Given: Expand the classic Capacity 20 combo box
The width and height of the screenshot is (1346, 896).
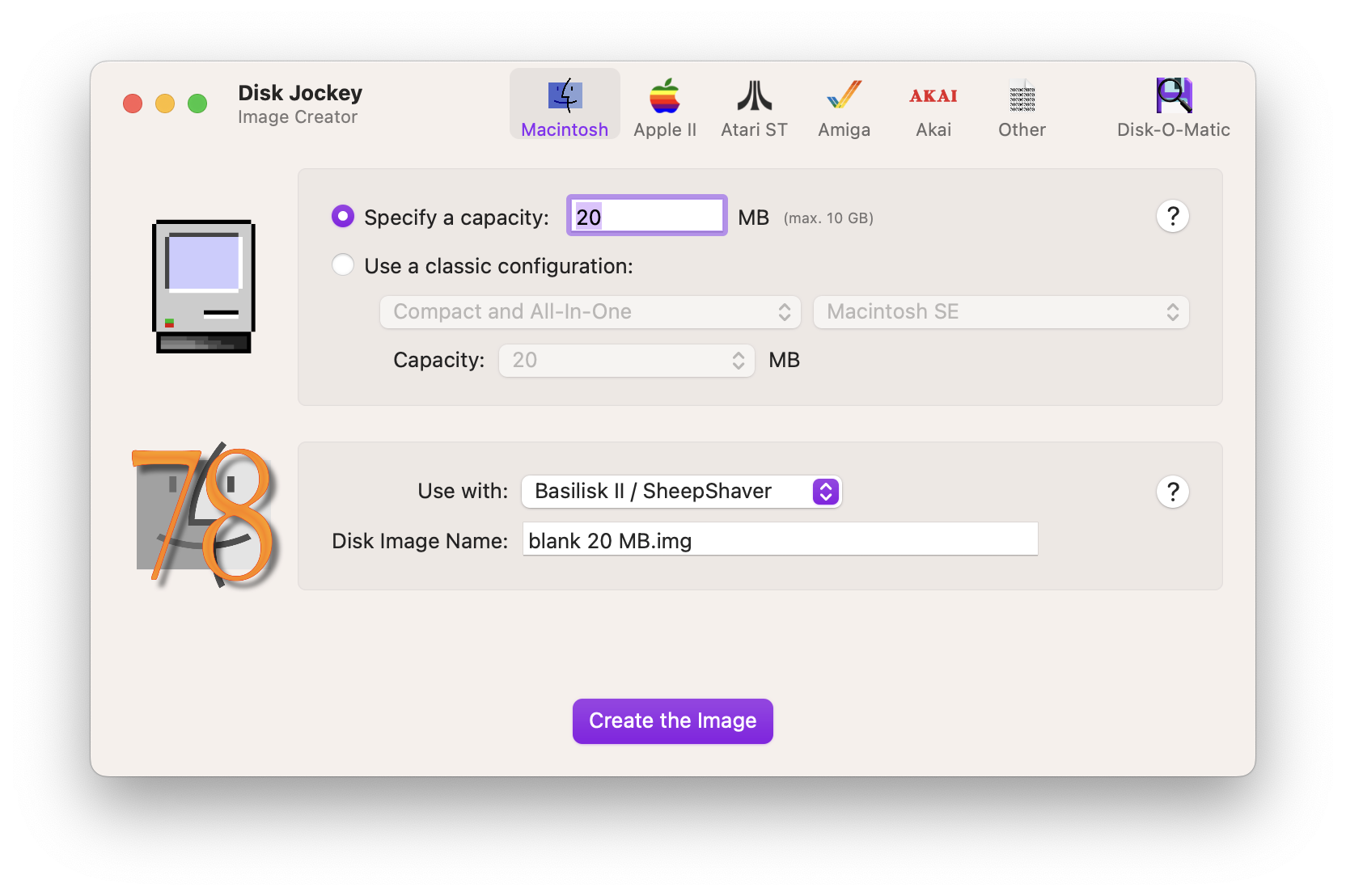Looking at the screenshot, I should (x=626, y=361).
